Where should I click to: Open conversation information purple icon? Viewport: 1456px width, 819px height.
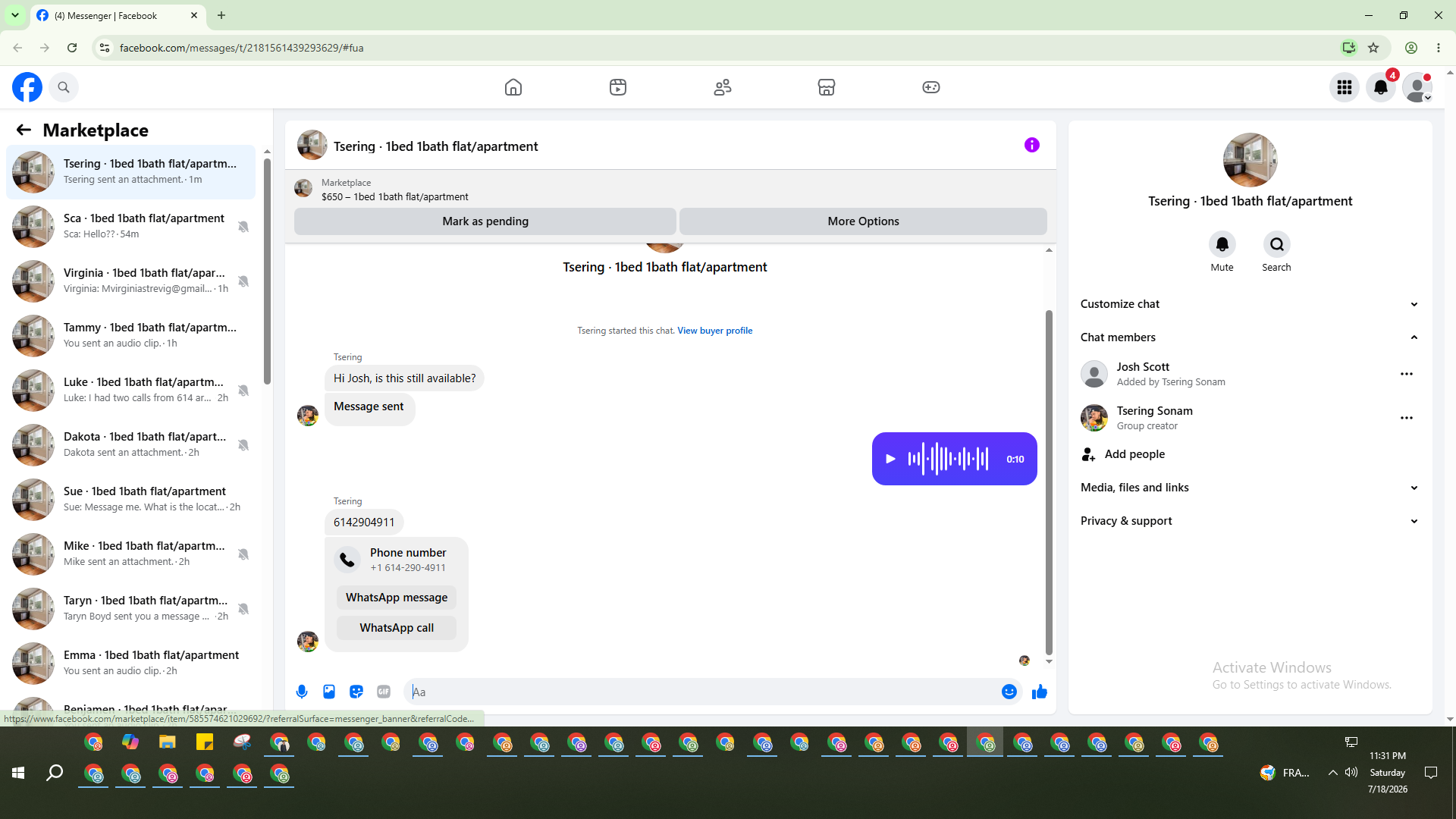pyautogui.click(x=1032, y=145)
